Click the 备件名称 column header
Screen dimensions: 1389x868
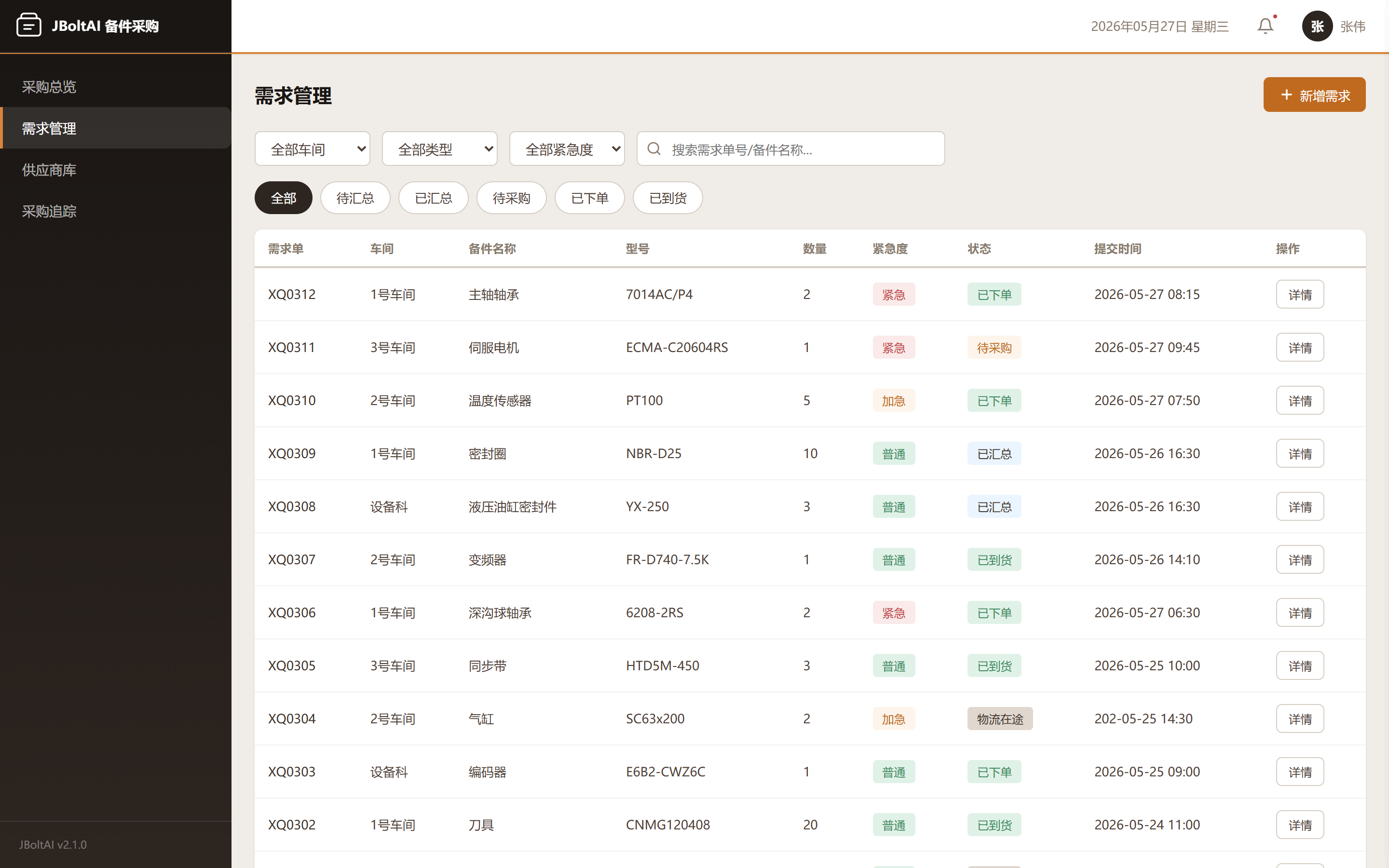(492, 248)
